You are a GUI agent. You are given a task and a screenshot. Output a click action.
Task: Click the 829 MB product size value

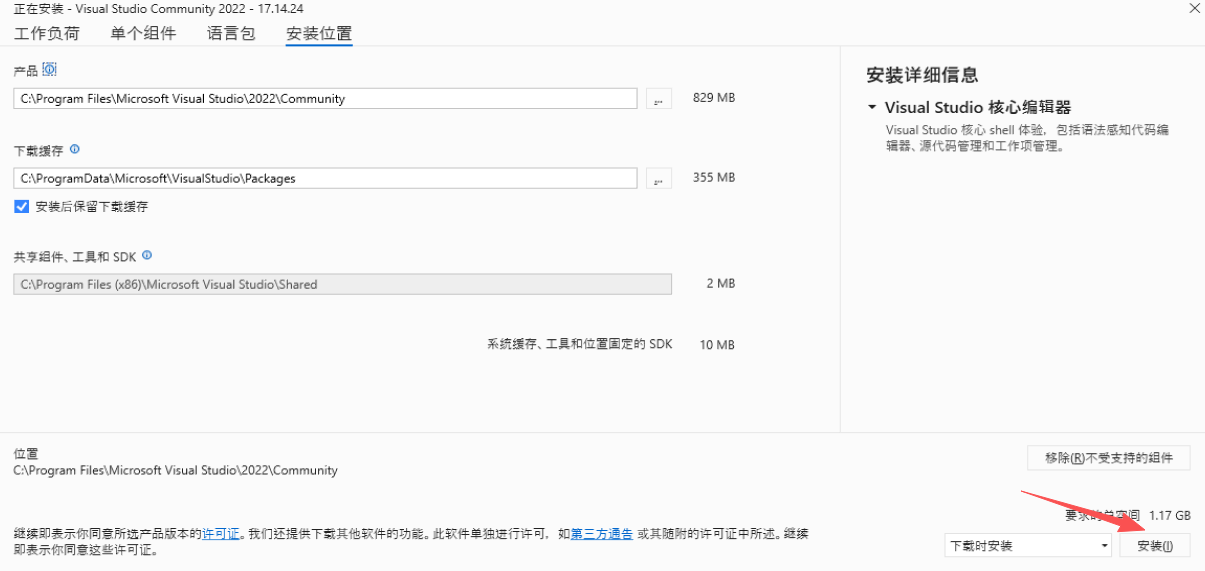pyautogui.click(x=714, y=98)
